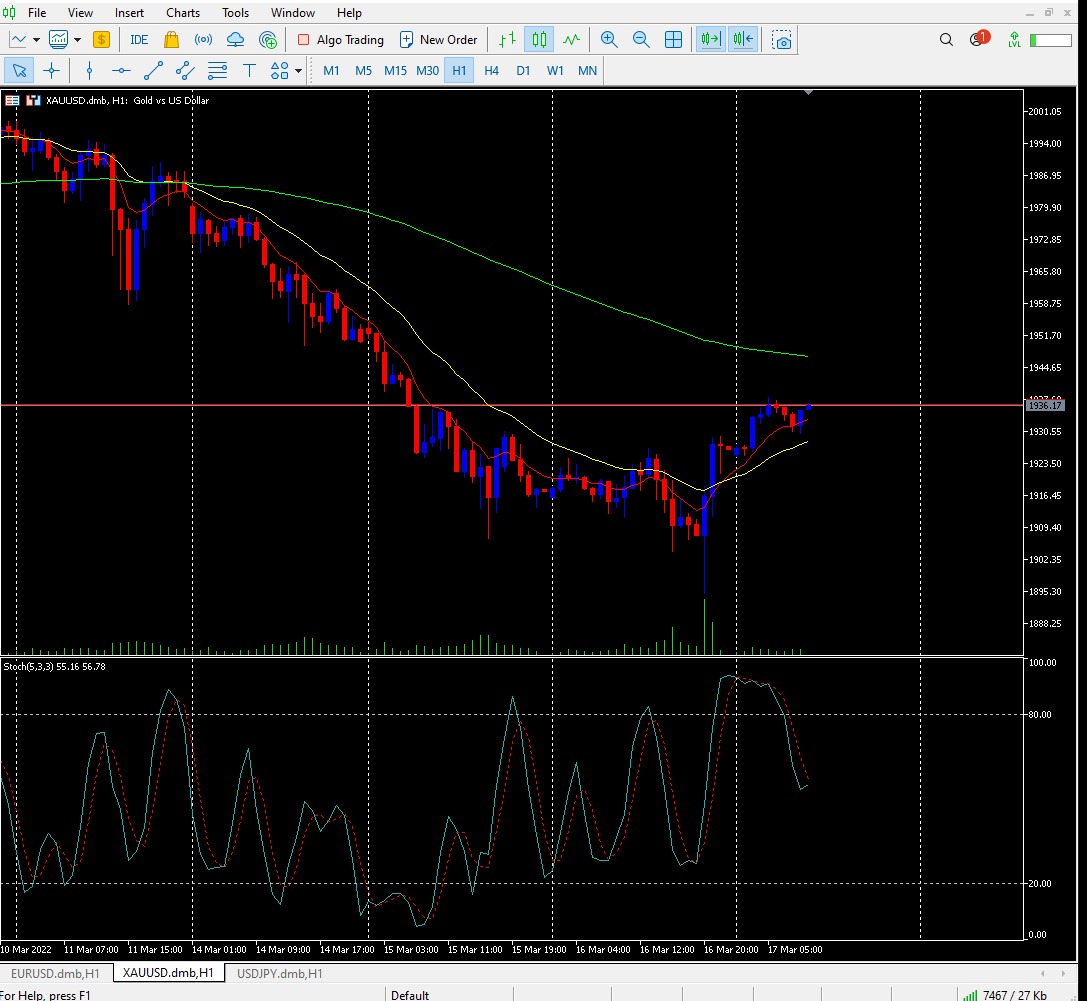Switch to the USDJPY.dmb,H1 chart tab
The height and width of the screenshot is (1001, 1087).
(x=279, y=973)
